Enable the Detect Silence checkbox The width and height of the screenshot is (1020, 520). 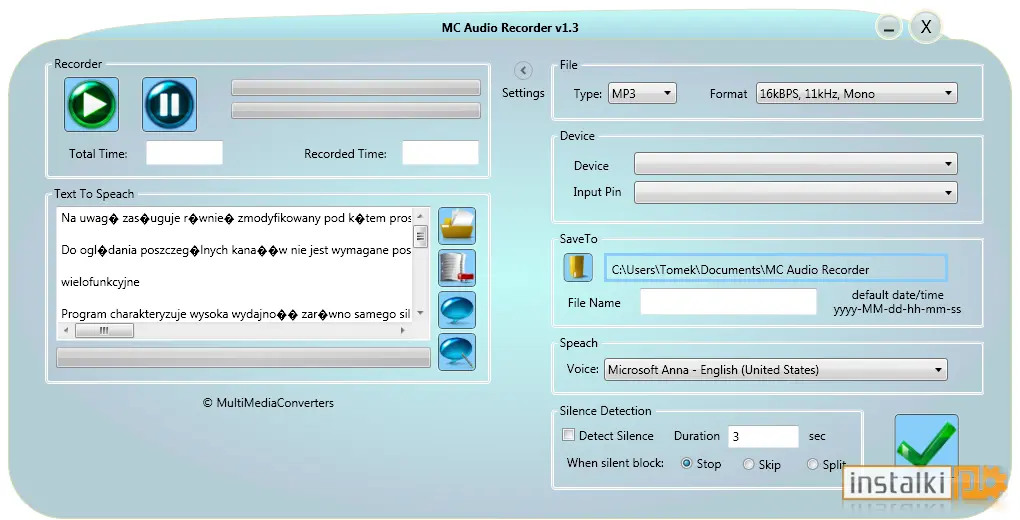pos(569,435)
